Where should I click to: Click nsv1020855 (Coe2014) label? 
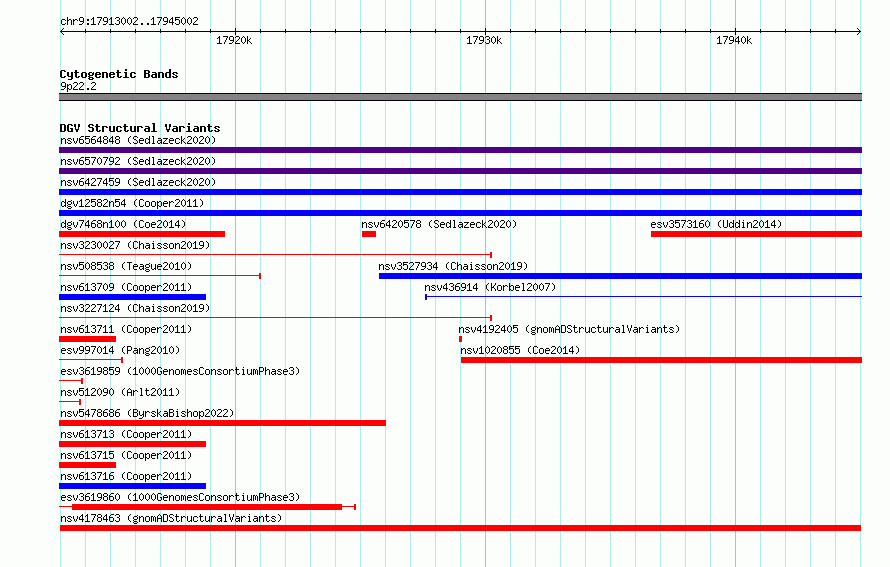tap(520, 350)
